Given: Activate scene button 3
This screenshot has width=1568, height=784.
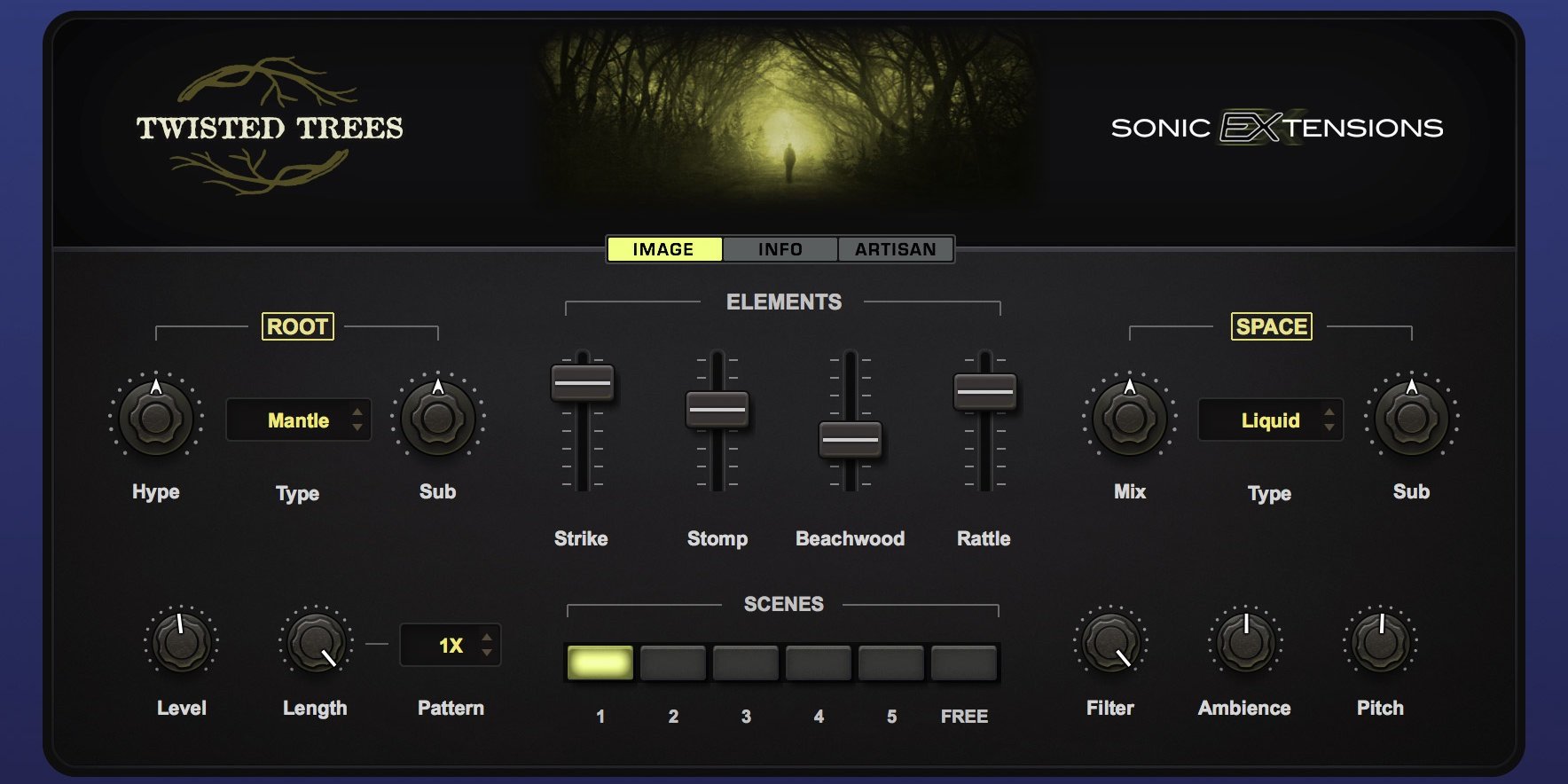Looking at the screenshot, I should pyautogui.click(x=746, y=663).
